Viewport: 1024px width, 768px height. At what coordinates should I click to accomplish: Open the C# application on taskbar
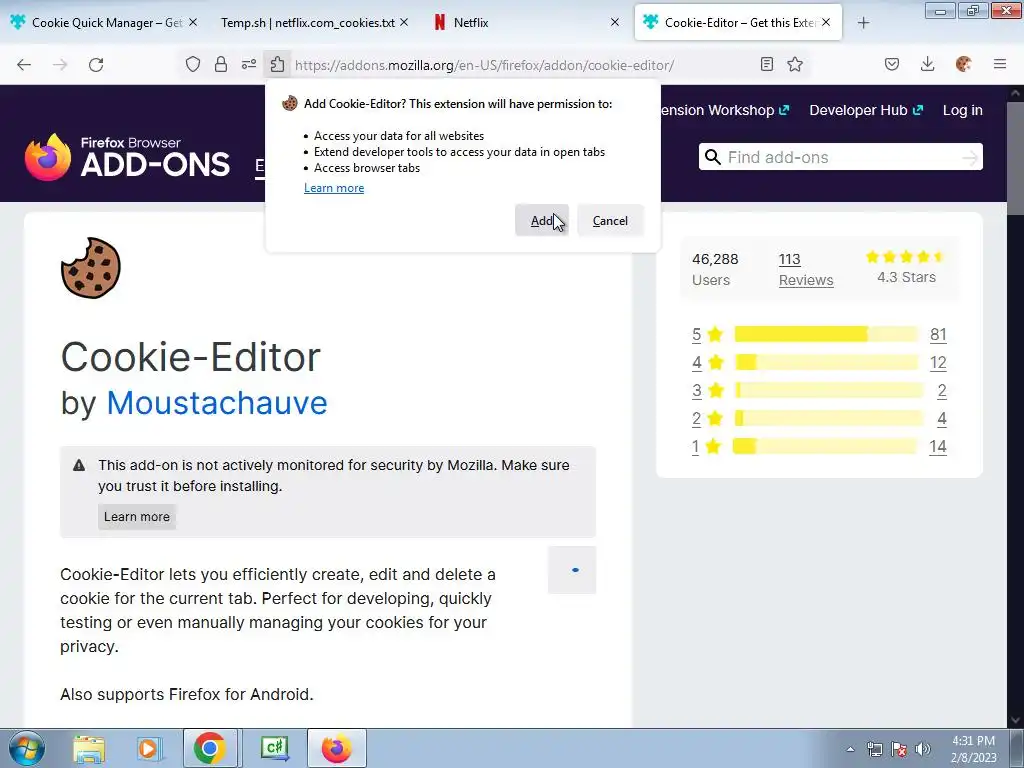[274, 748]
